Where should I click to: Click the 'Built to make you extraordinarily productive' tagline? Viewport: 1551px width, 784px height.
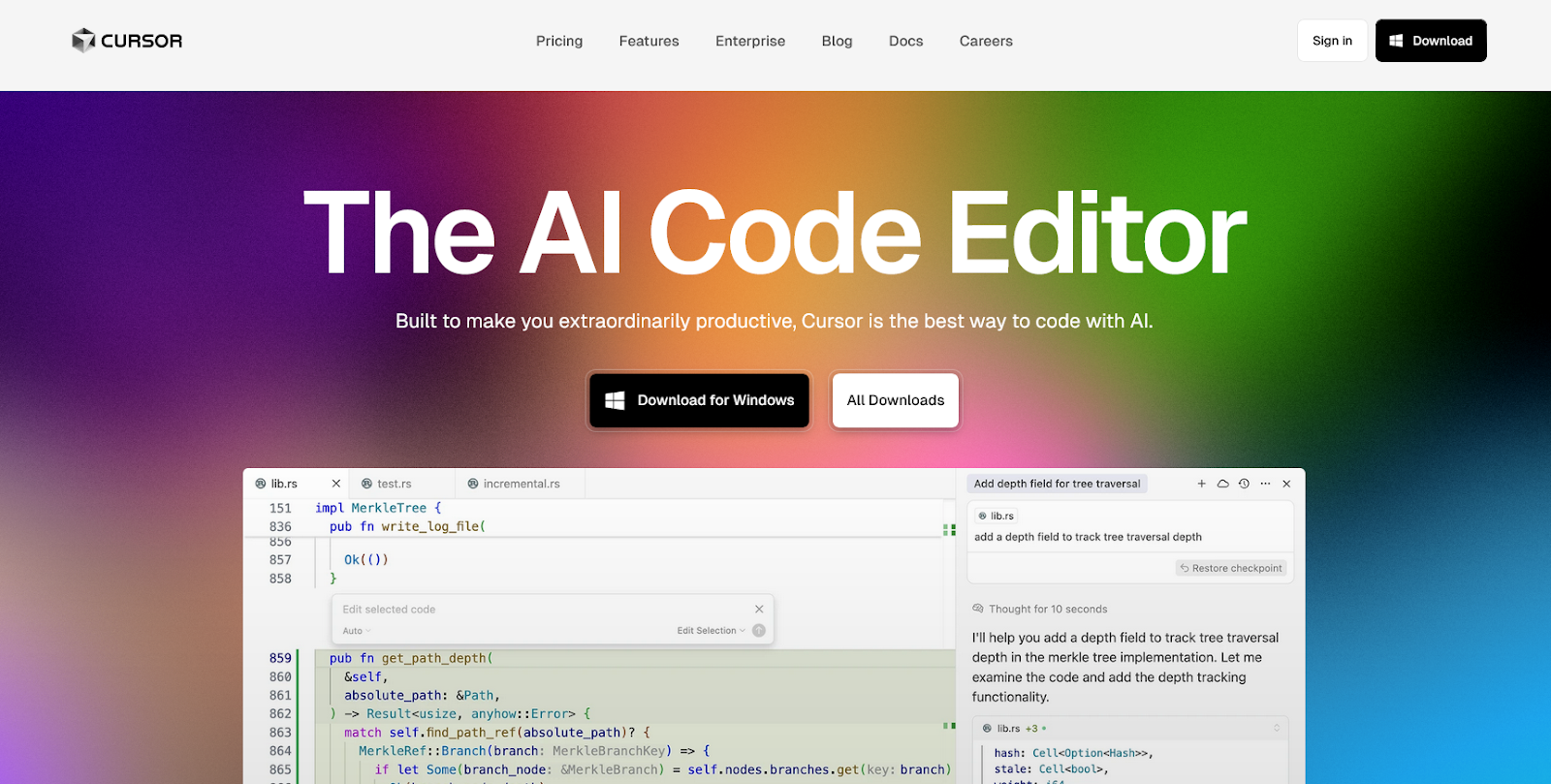775,321
